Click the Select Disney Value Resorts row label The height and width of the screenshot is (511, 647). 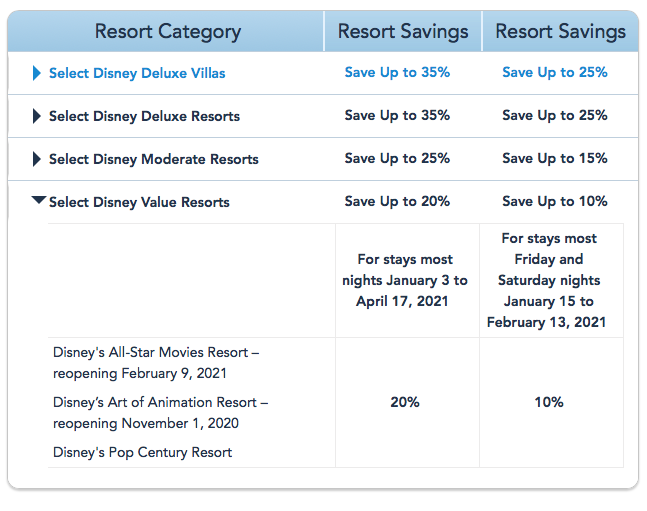point(139,202)
